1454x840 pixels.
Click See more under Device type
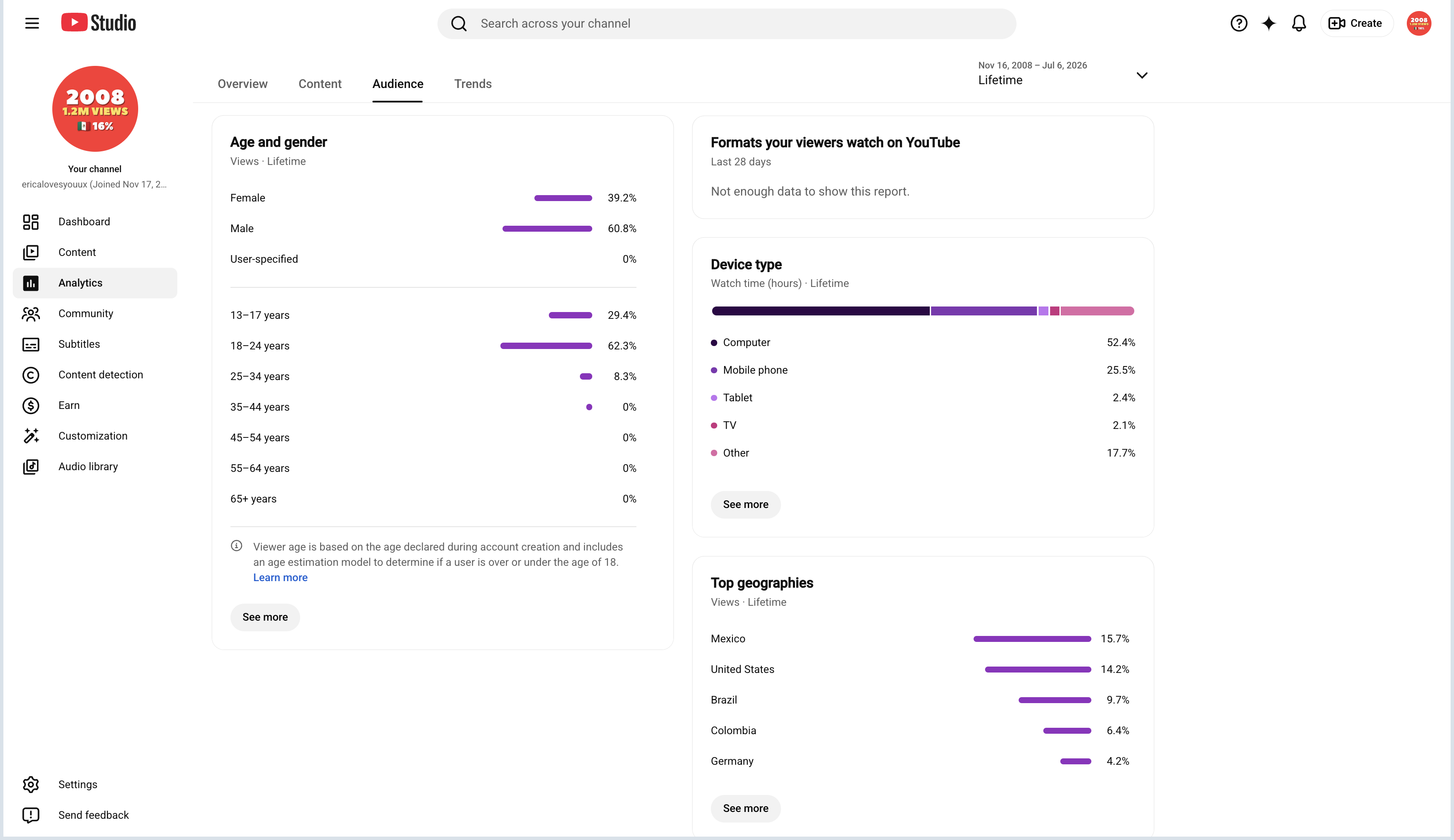(745, 504)
